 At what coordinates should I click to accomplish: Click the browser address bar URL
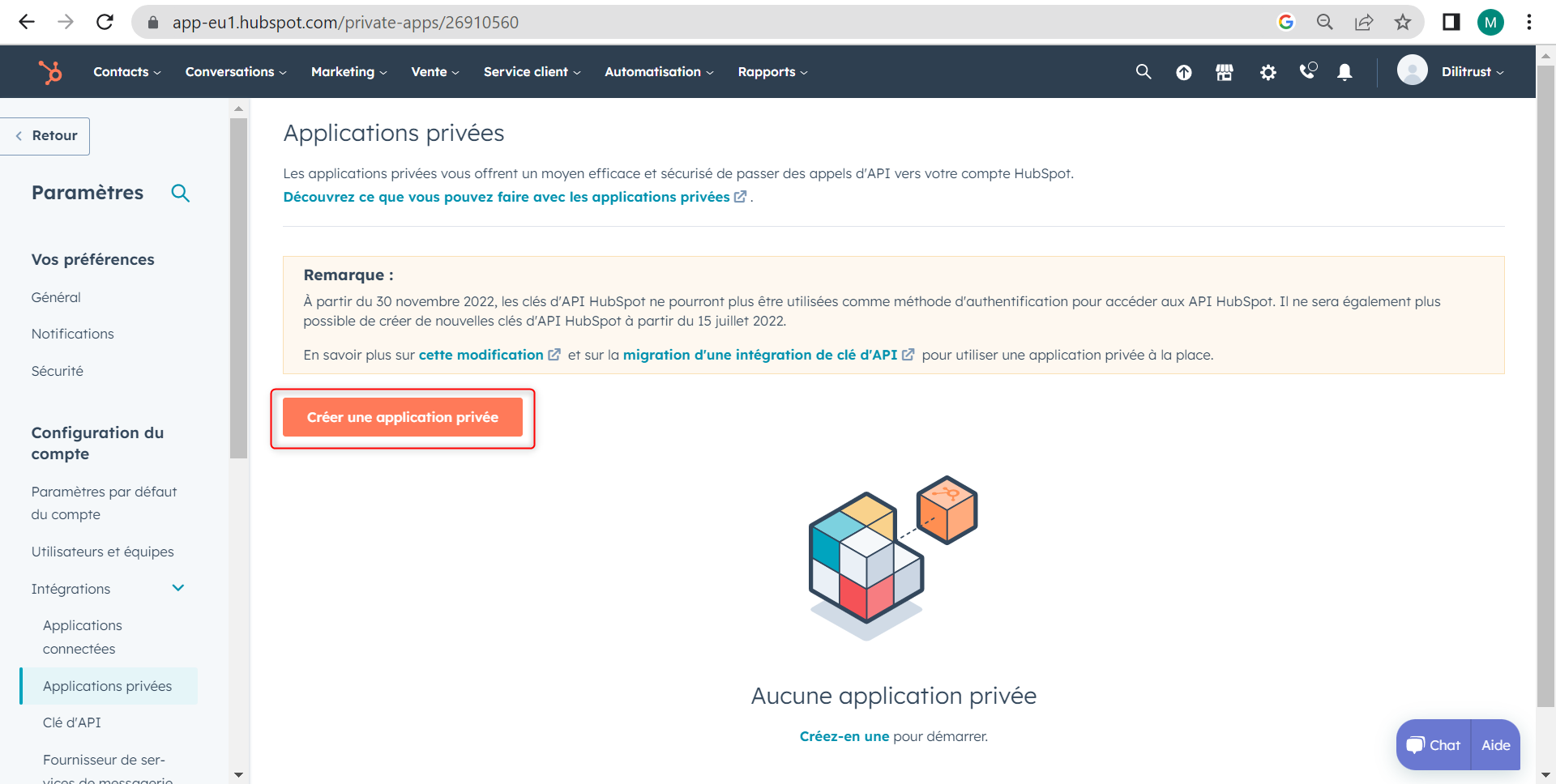point(345,23)
